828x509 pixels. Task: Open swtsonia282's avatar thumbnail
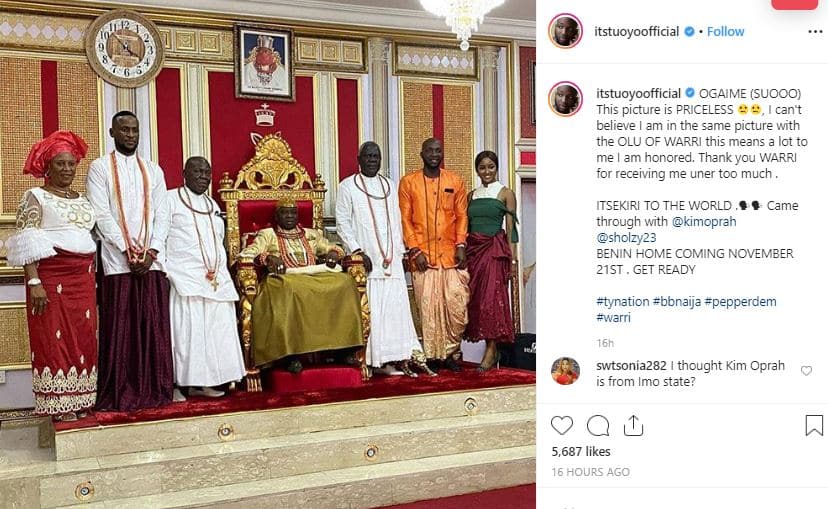click(x=566, y=371)
